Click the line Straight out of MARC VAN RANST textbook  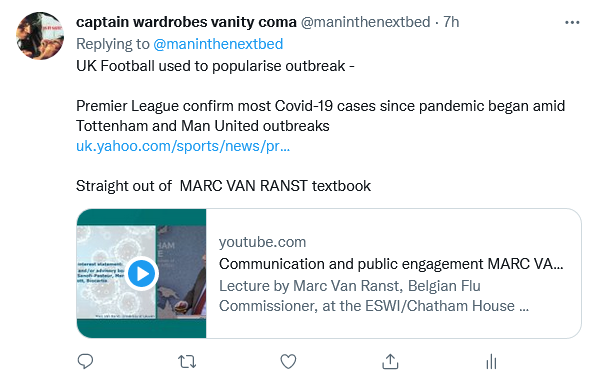(223, 186)
